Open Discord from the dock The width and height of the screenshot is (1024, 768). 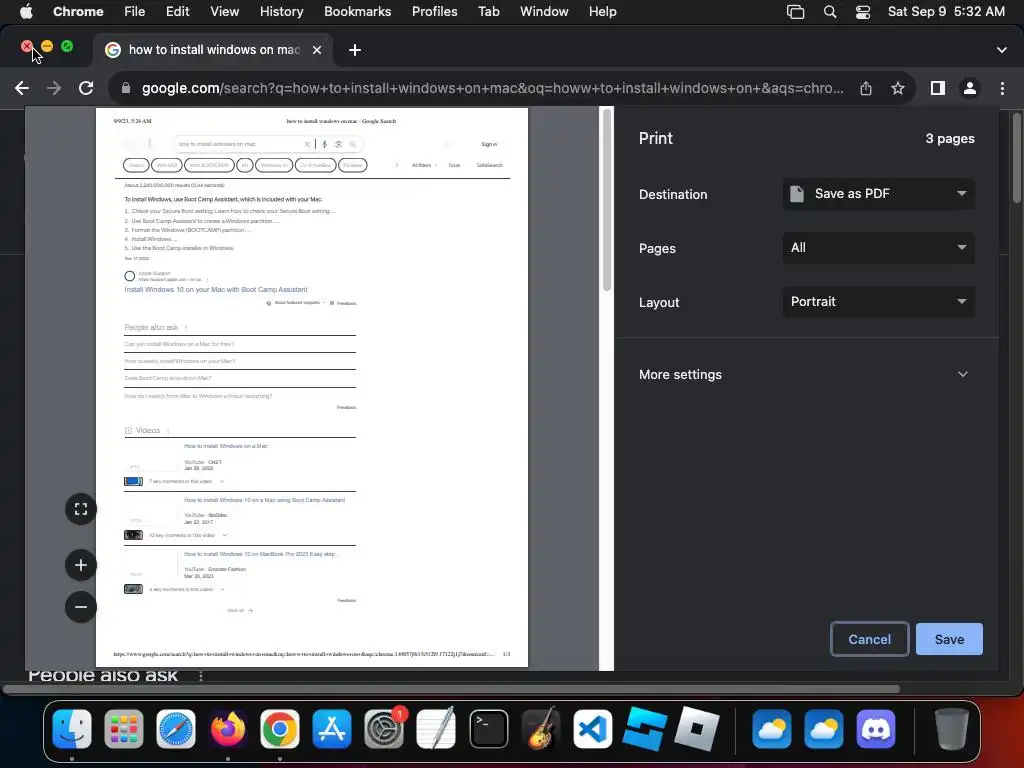pos(876,729)
